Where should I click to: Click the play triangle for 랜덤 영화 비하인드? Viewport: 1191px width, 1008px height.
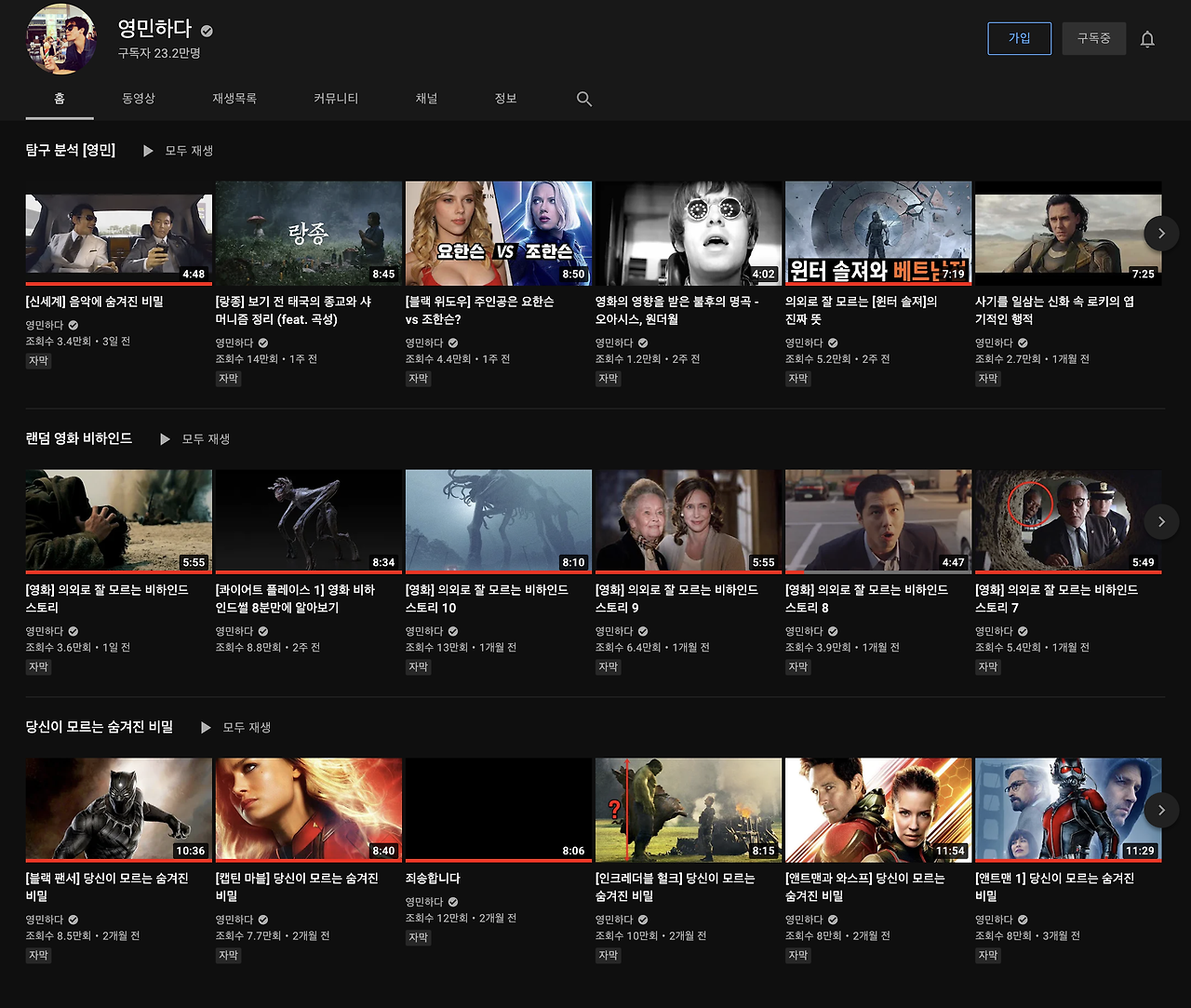(x=165, y=439)
